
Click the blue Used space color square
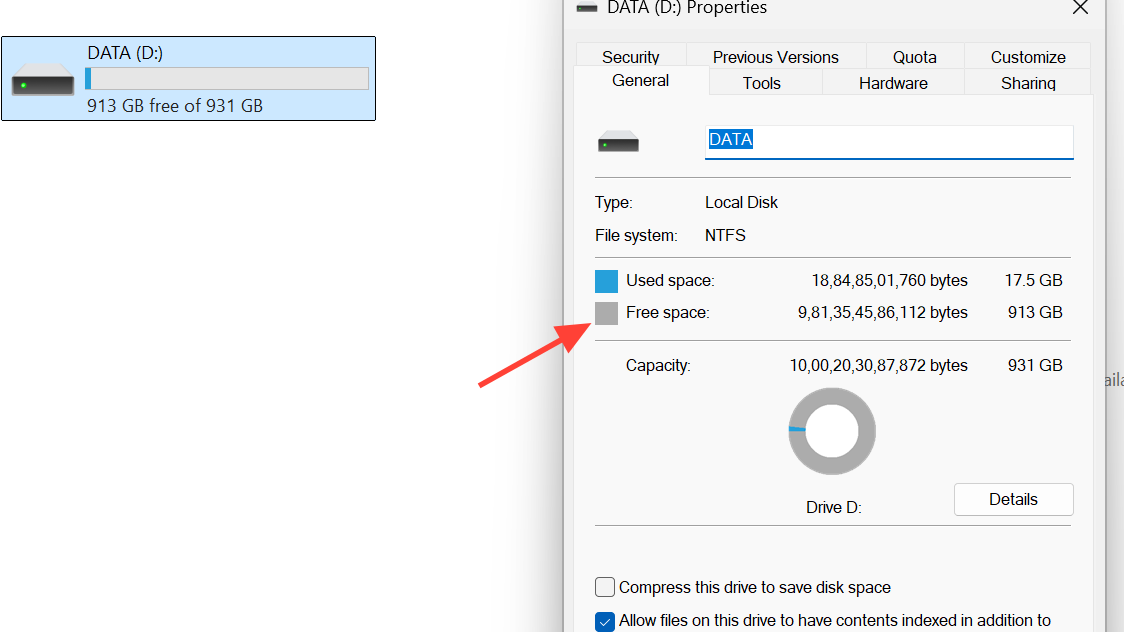(x=606, y=281)
